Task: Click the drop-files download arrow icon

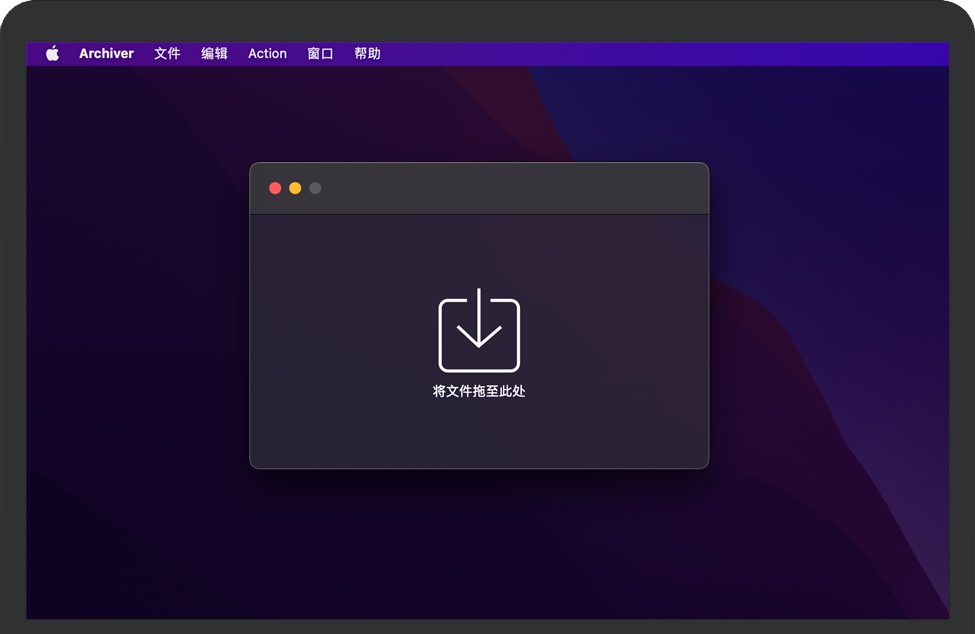Action: coord(479,330)
